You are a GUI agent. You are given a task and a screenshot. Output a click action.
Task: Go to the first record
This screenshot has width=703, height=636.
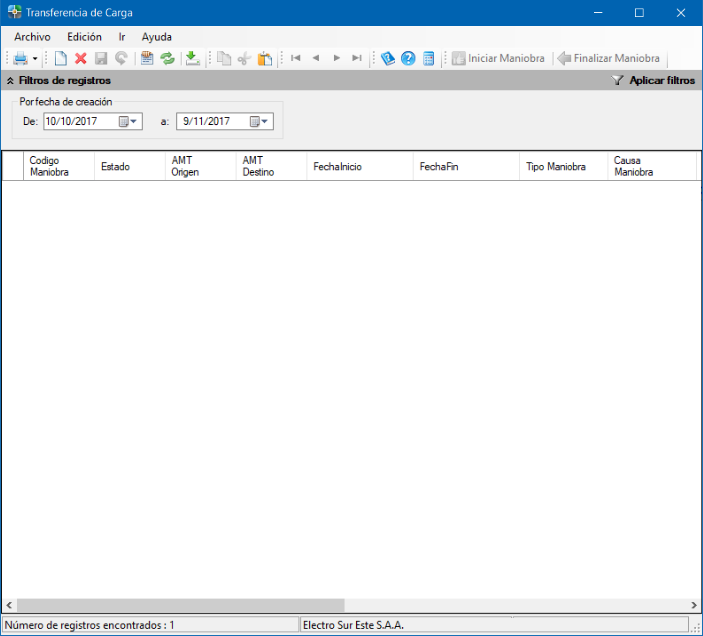pyautogui.click(x=296, y=59)
